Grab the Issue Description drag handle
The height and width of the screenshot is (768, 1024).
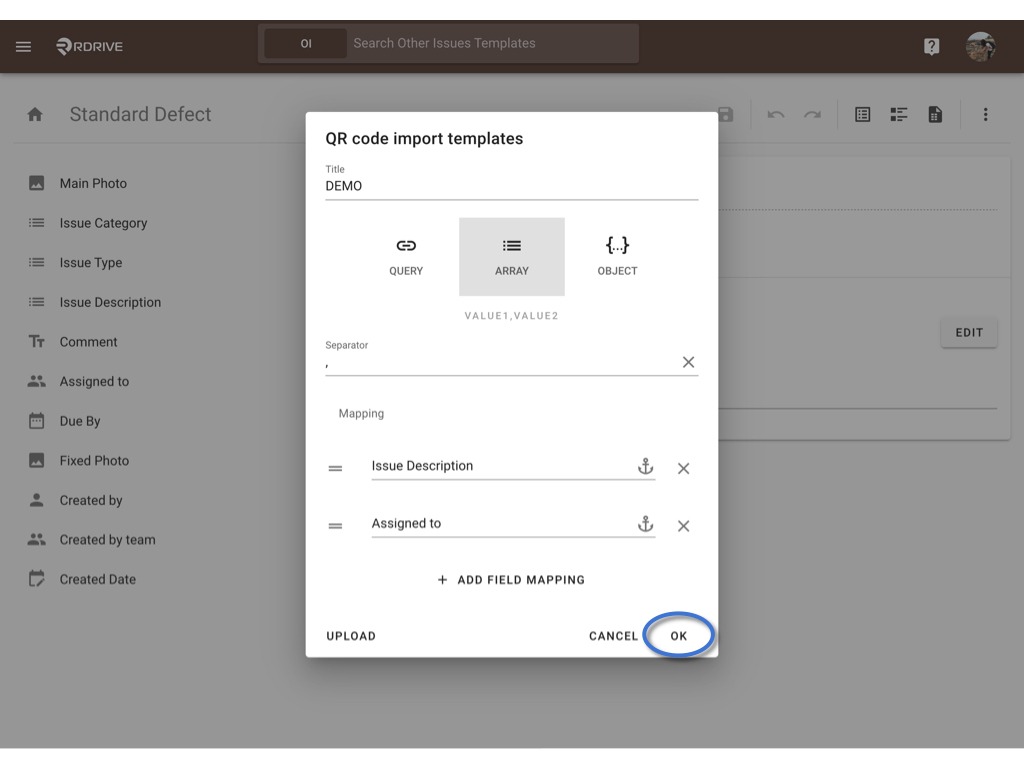335,468
